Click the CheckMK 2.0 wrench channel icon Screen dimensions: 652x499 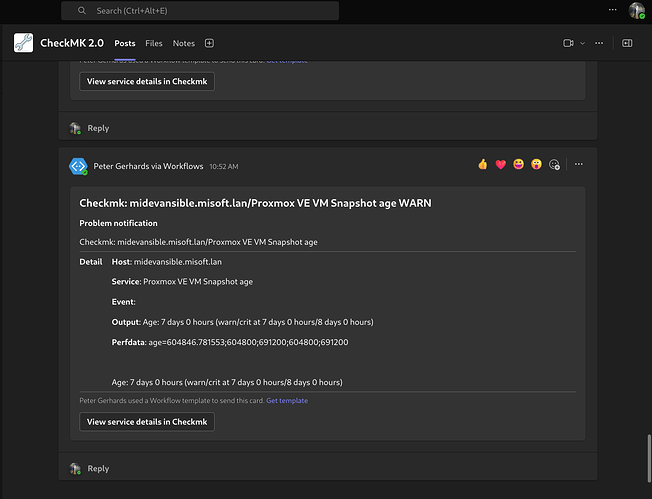[23, 43]
